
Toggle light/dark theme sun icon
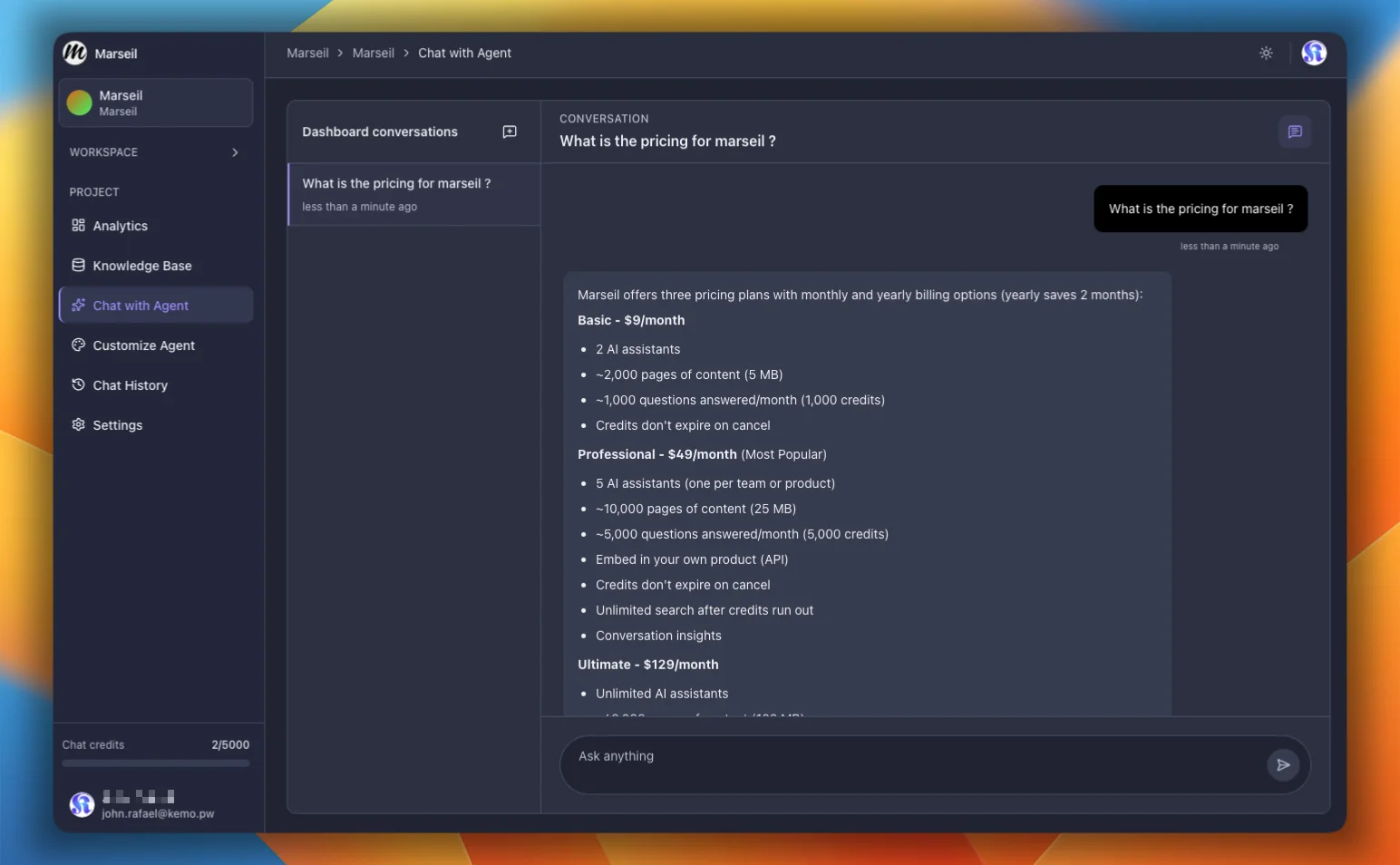coord(1266,53)
